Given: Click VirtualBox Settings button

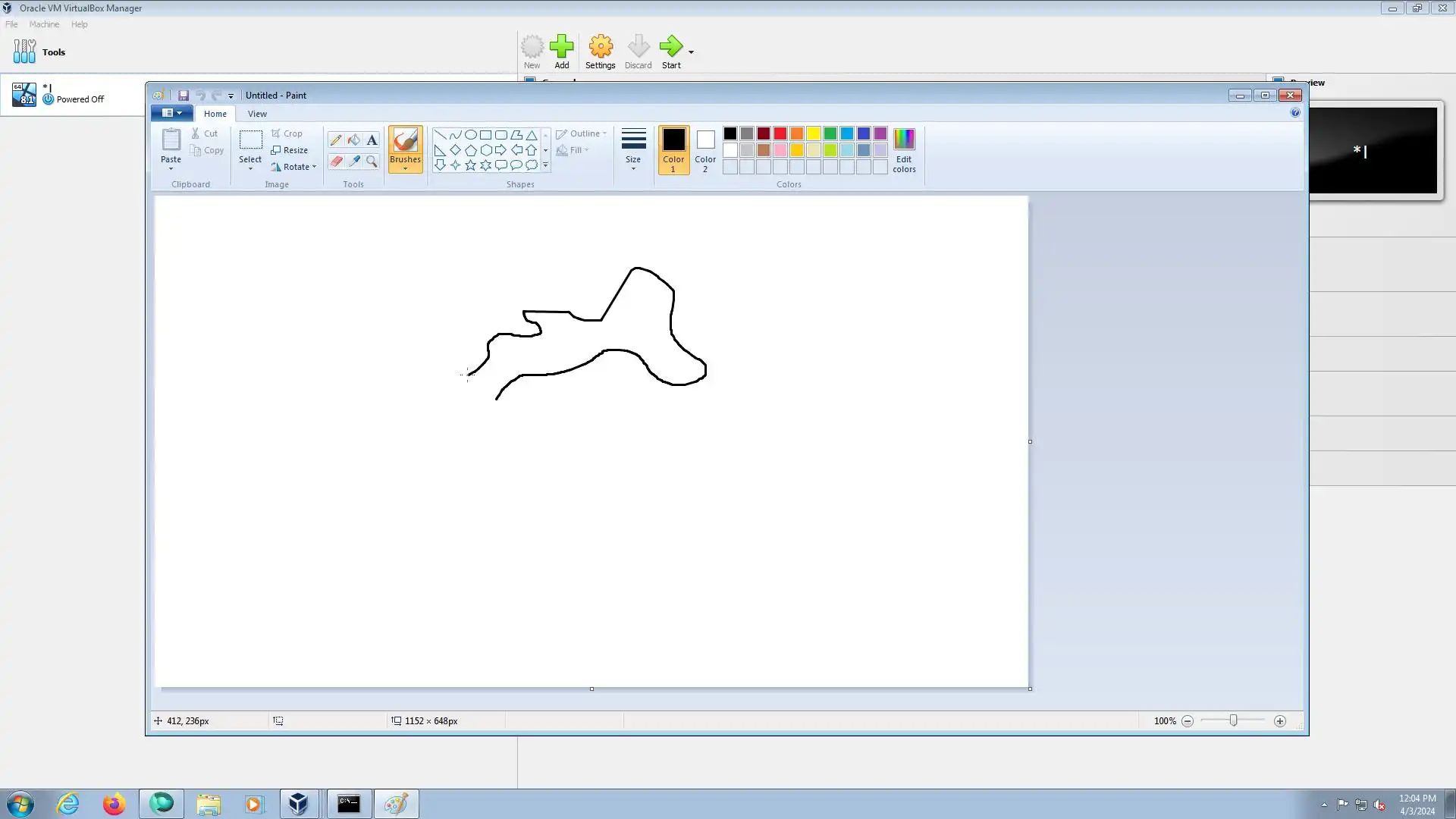Looking at the screenshot, I should coord(600,52).
